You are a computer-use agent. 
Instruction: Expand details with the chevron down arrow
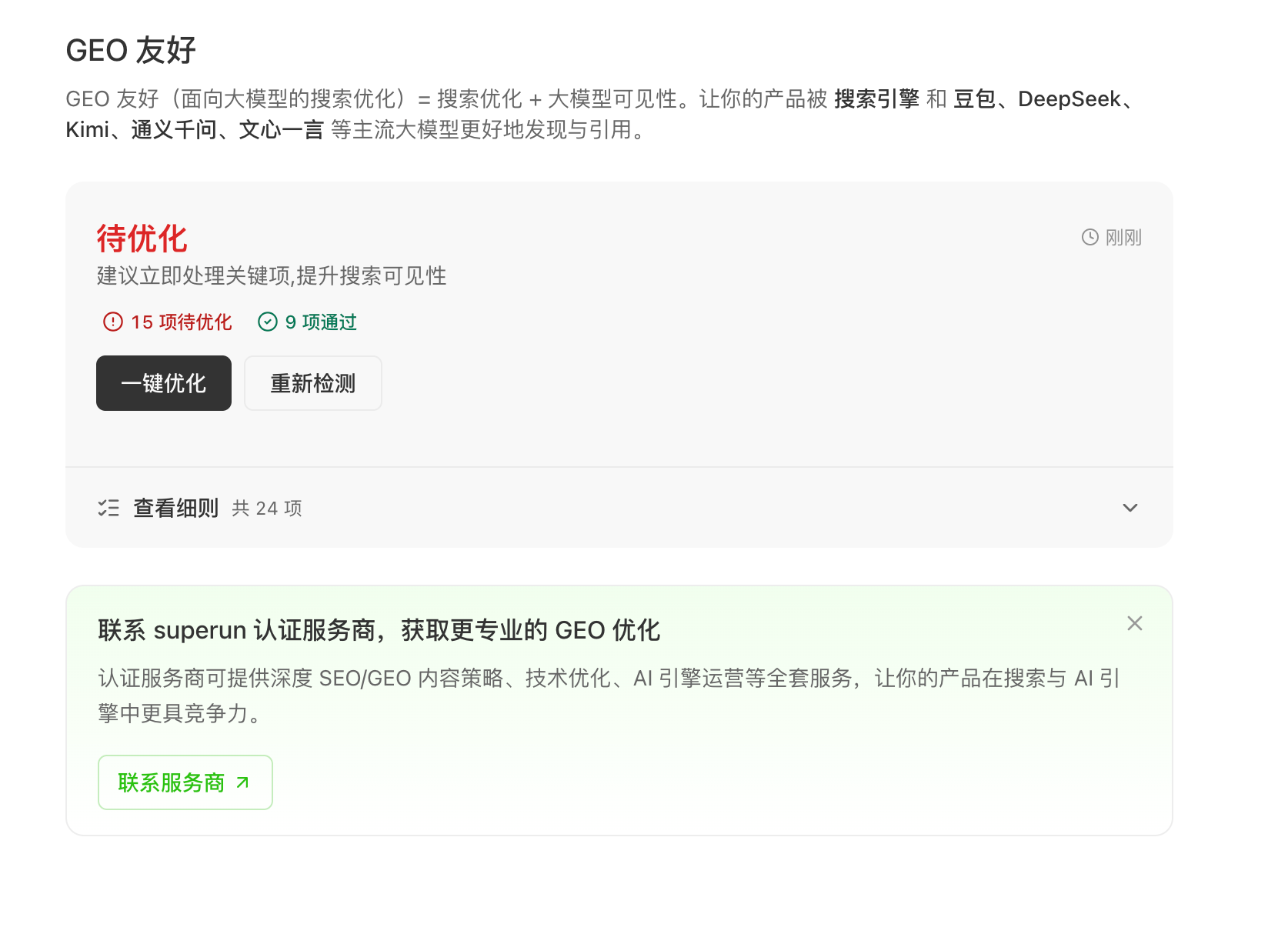[x=1130, y=508]
